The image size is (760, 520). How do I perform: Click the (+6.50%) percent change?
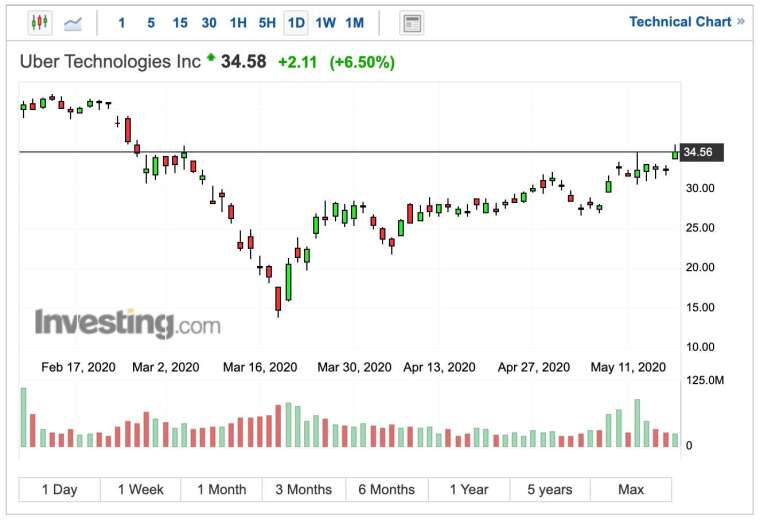pos(362,63)
